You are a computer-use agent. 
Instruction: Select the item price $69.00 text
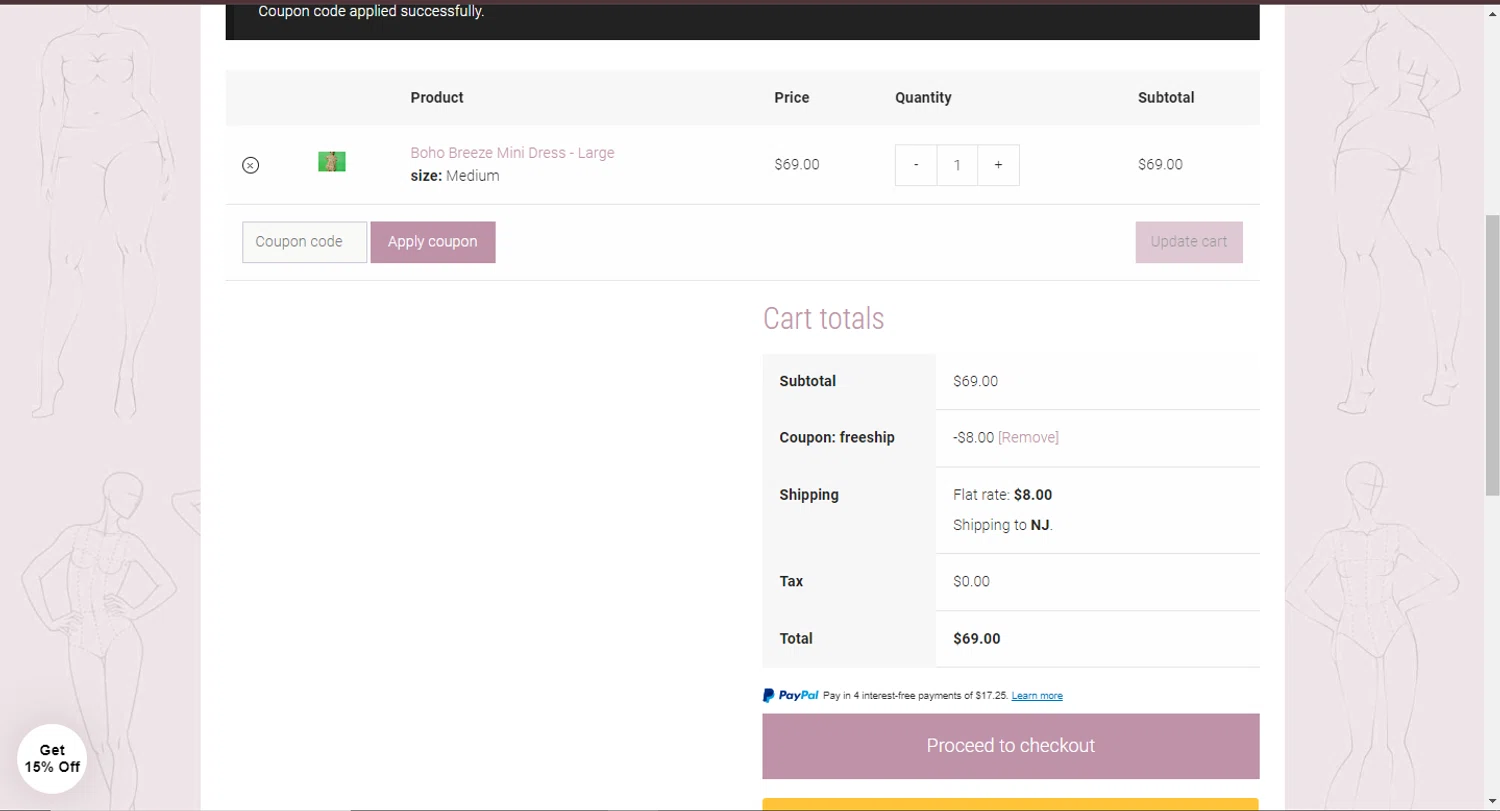(x=797, y=165)
